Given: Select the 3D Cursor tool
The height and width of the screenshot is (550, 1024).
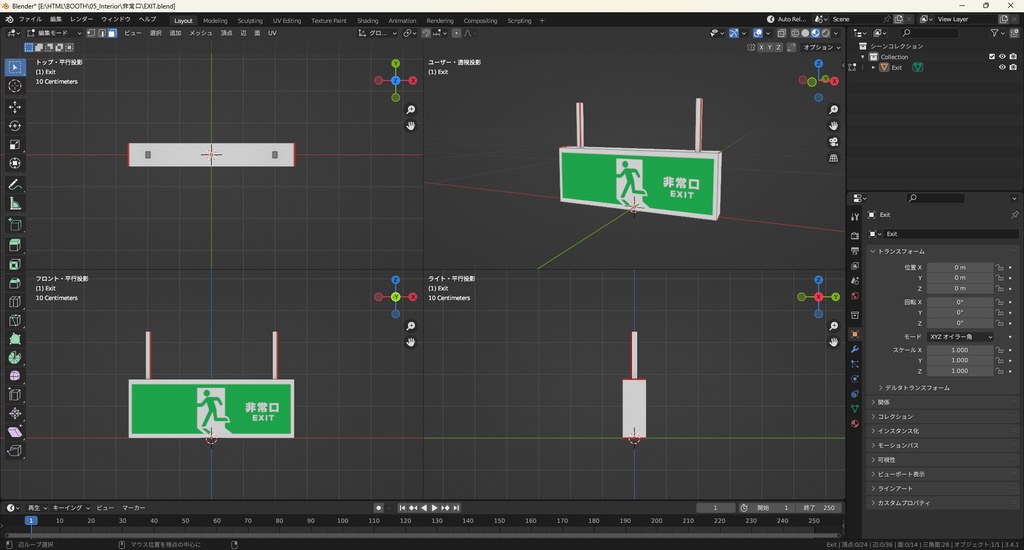Looking at the screenshot, I should (15, 86).
